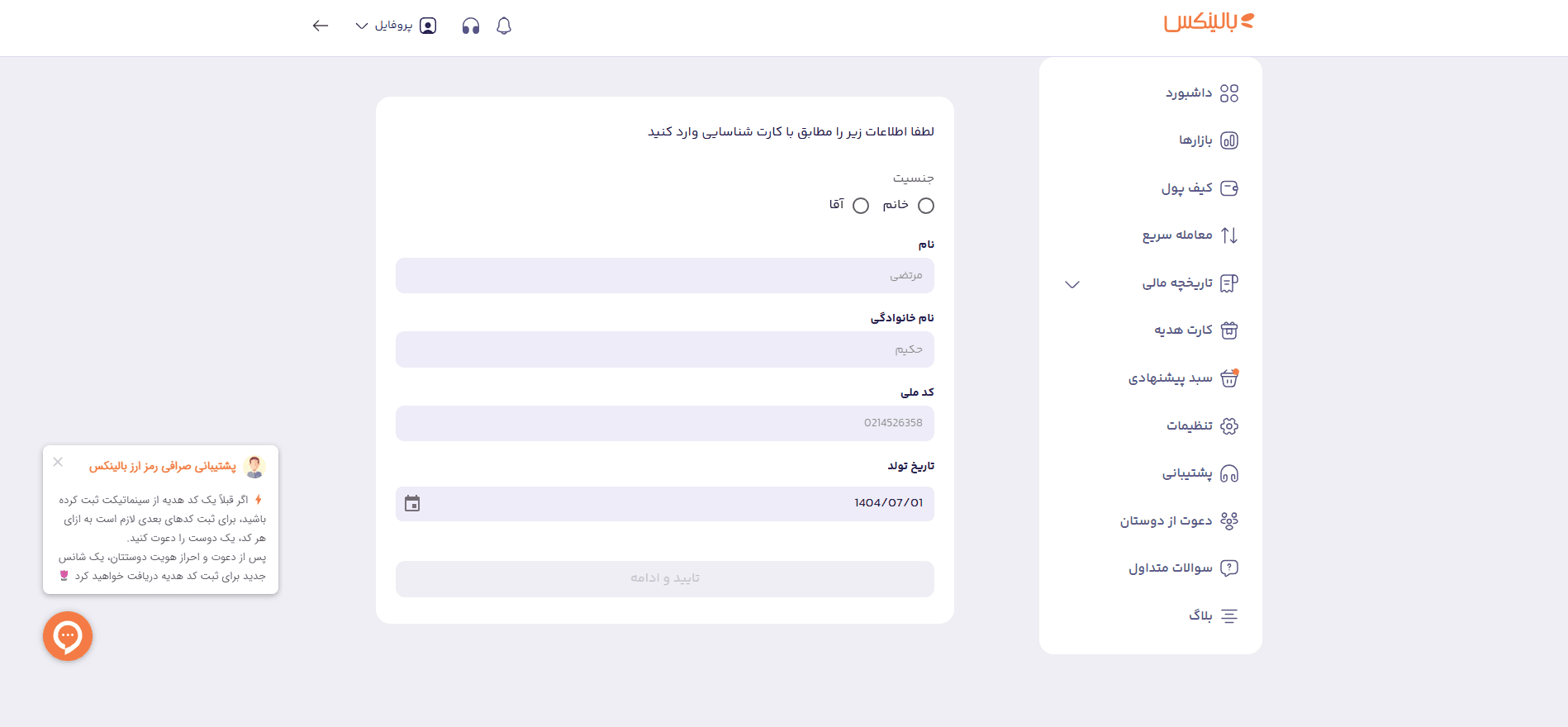Open the orange support chat bubble
1568x727 pixels.
tap(68, 636)
